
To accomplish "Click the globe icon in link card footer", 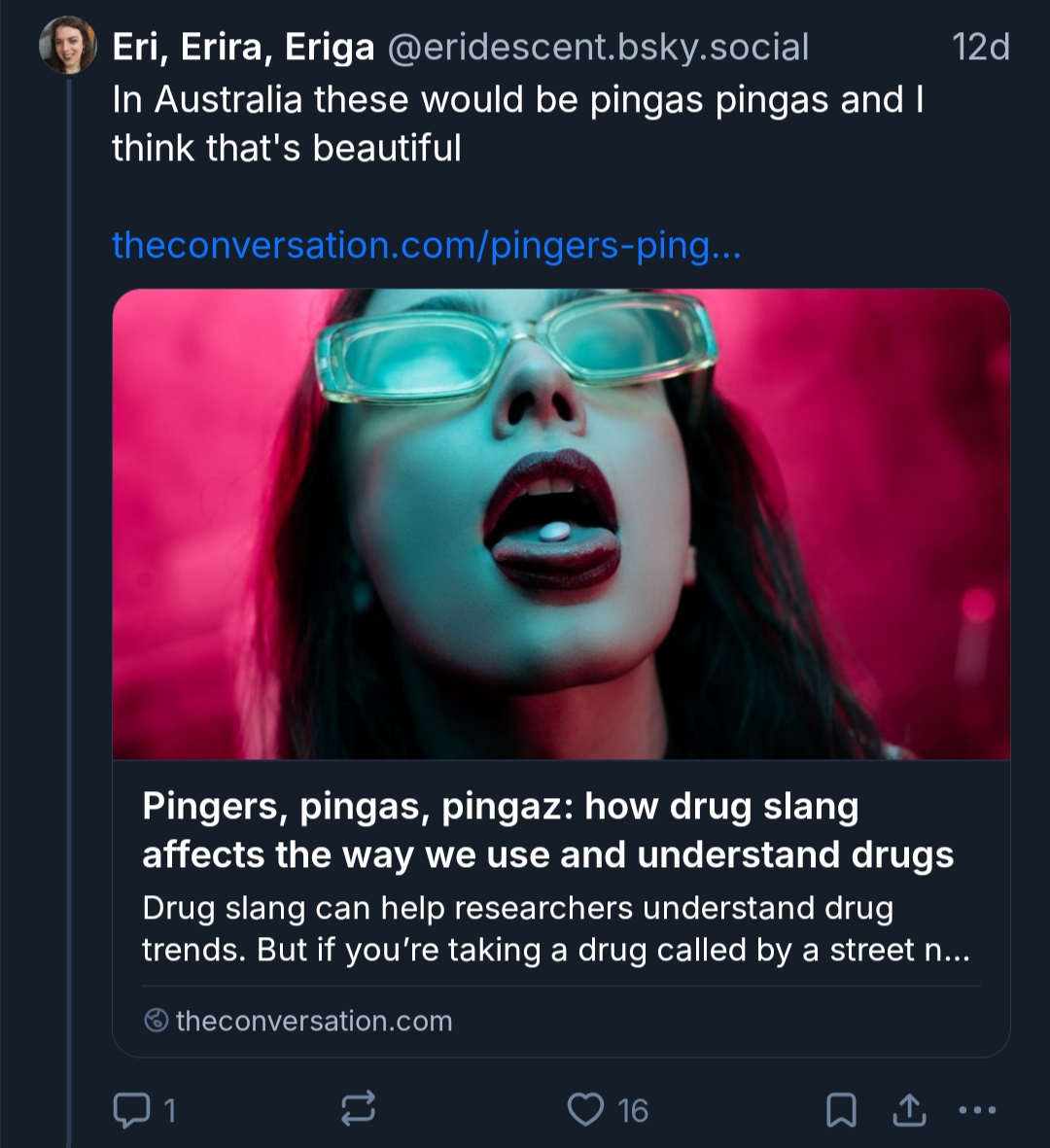I will (x=156, y=1021).
